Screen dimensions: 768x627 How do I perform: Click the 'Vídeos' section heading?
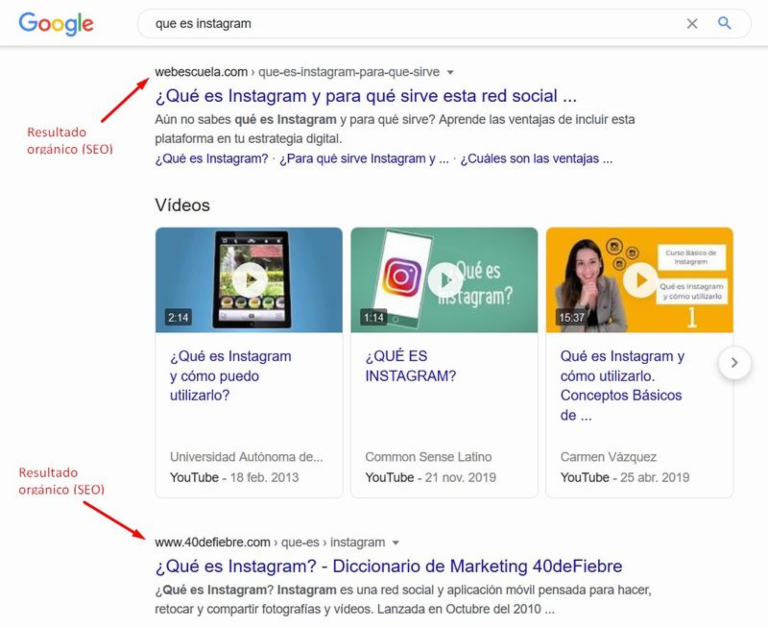click(182, 205)
